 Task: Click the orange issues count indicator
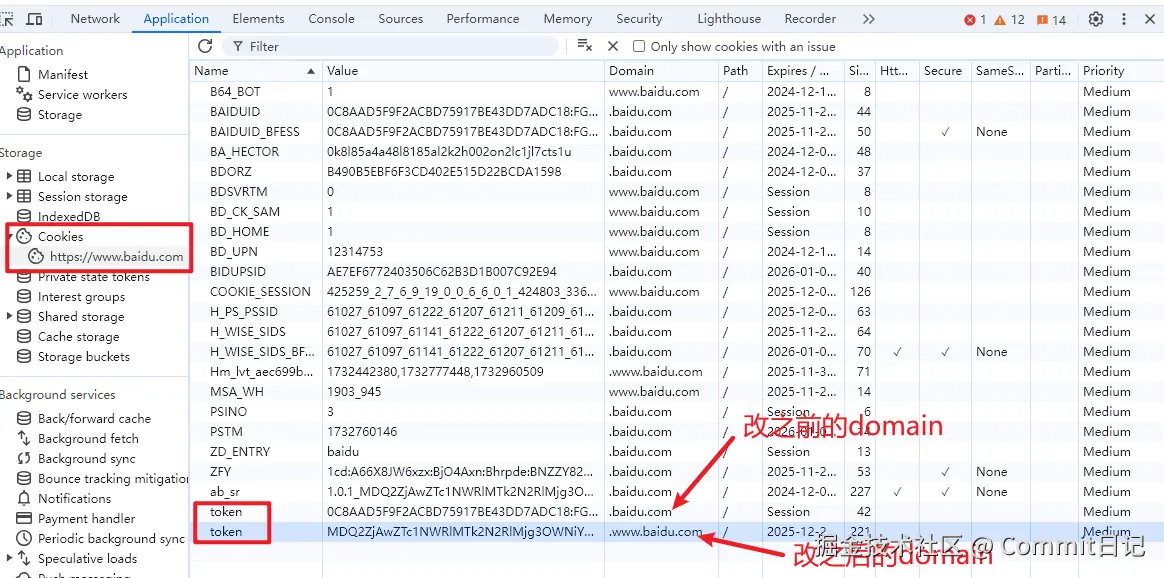pyautogui.click(x=1051, y=20)
